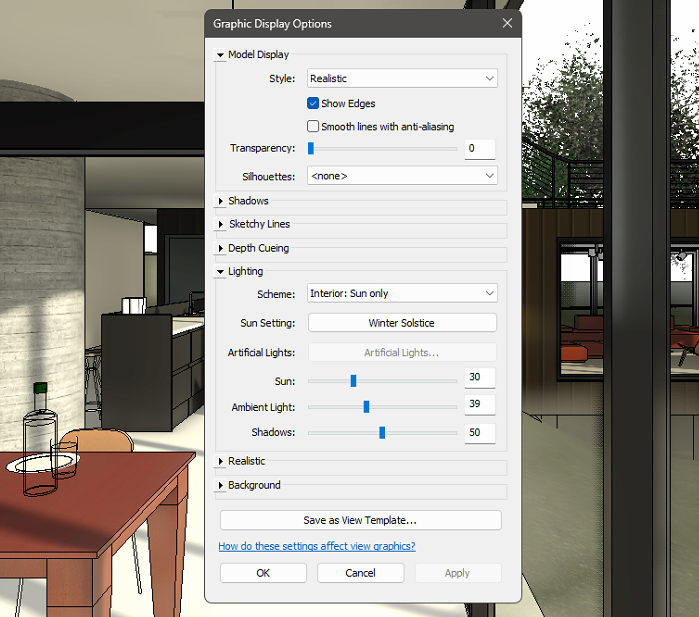Expand the Depth Cueing section
This screenshot has width=699, height=617.
point(220,248)
